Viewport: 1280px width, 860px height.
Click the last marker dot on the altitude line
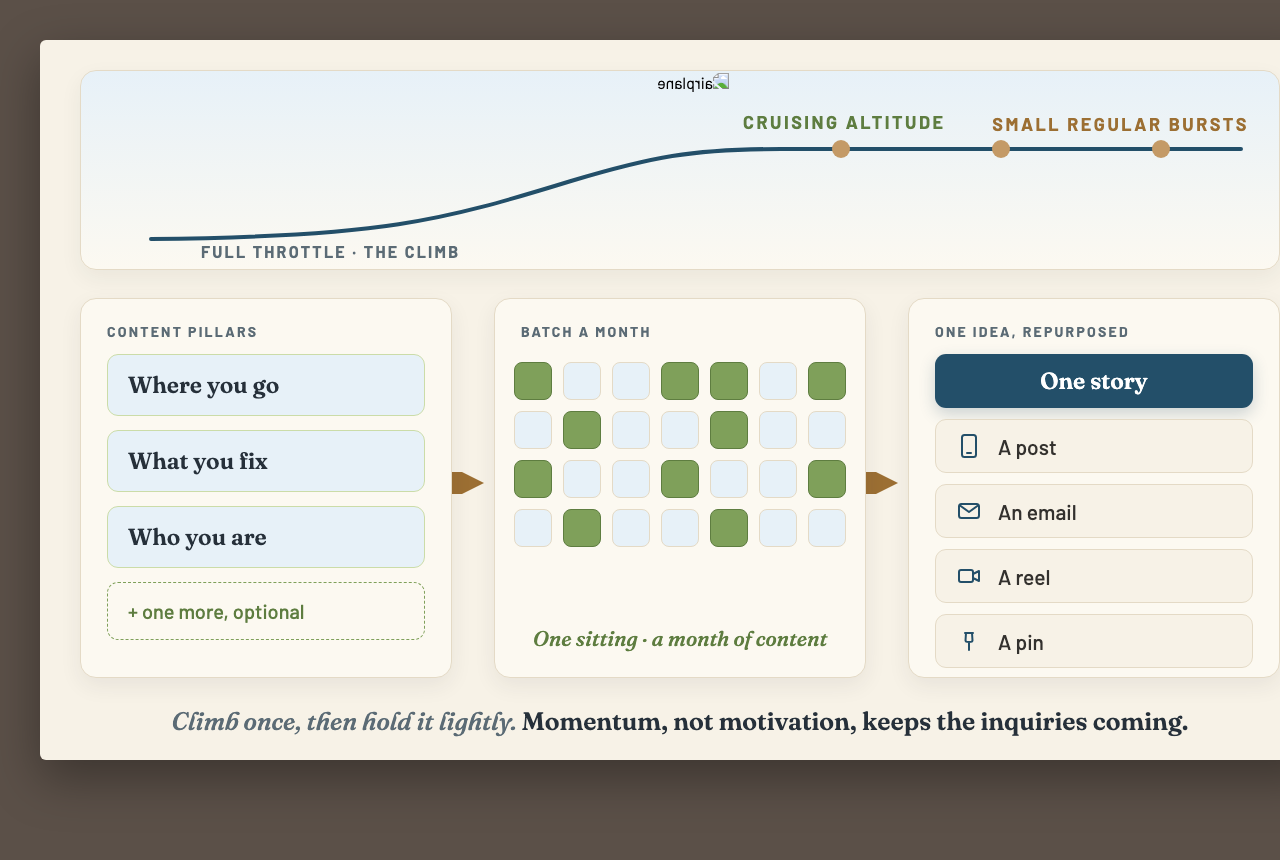1161,149
